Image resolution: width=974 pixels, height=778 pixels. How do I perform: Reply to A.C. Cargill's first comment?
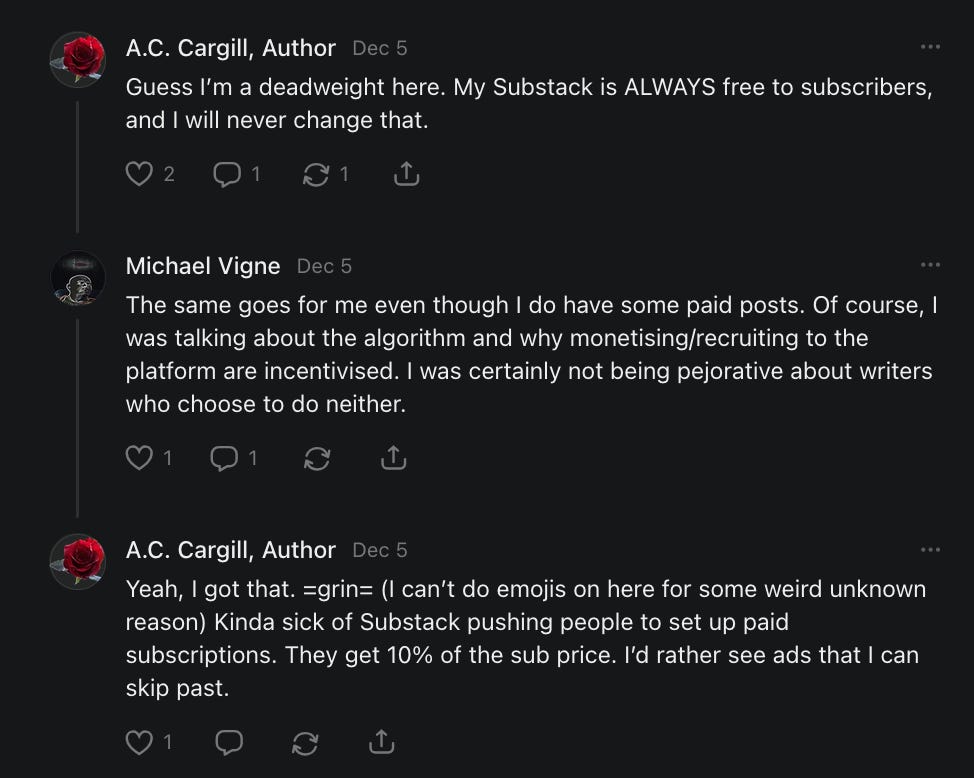coord(227,175)
